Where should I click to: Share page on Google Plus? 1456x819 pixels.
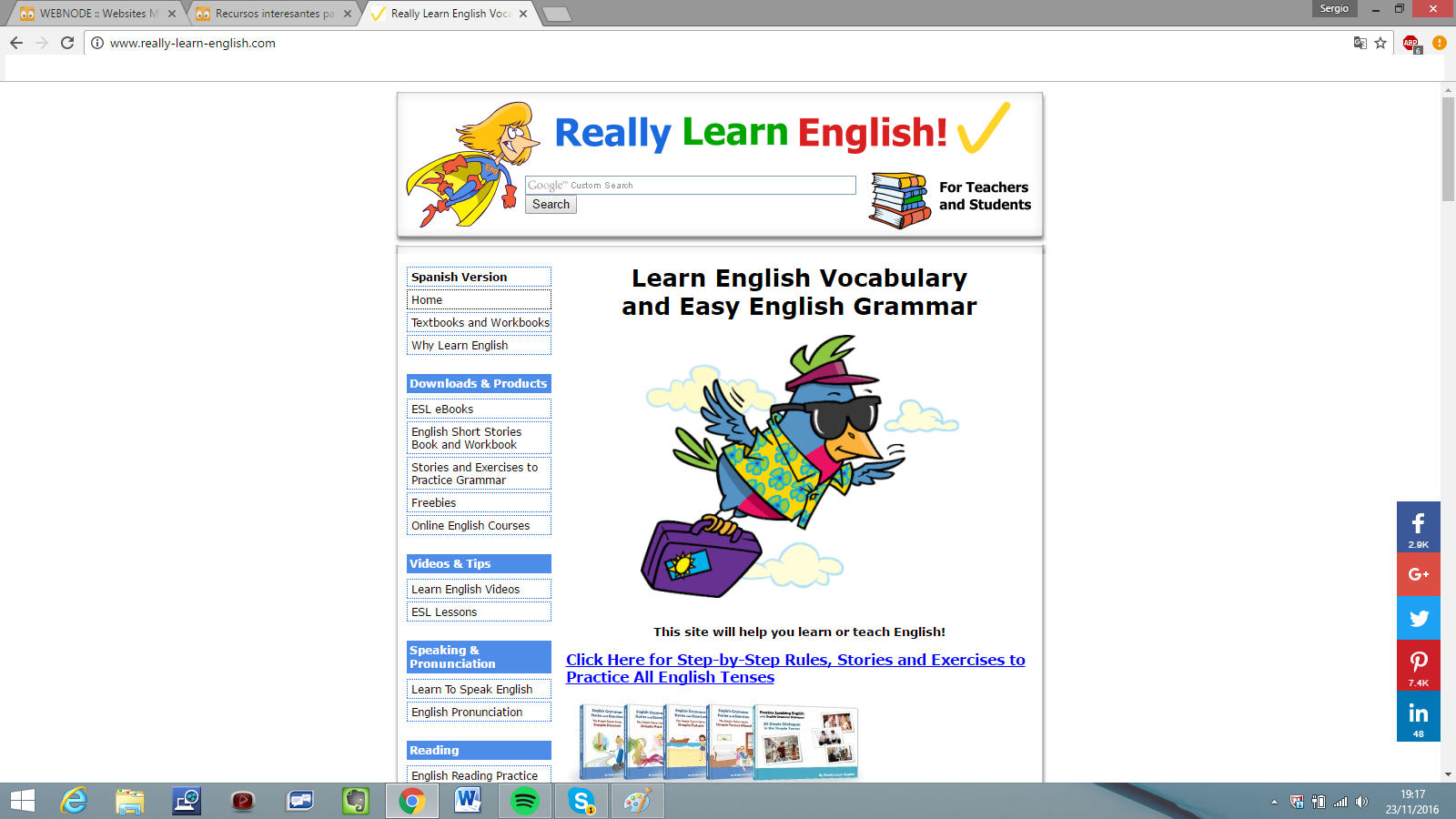click(1418, 574)
